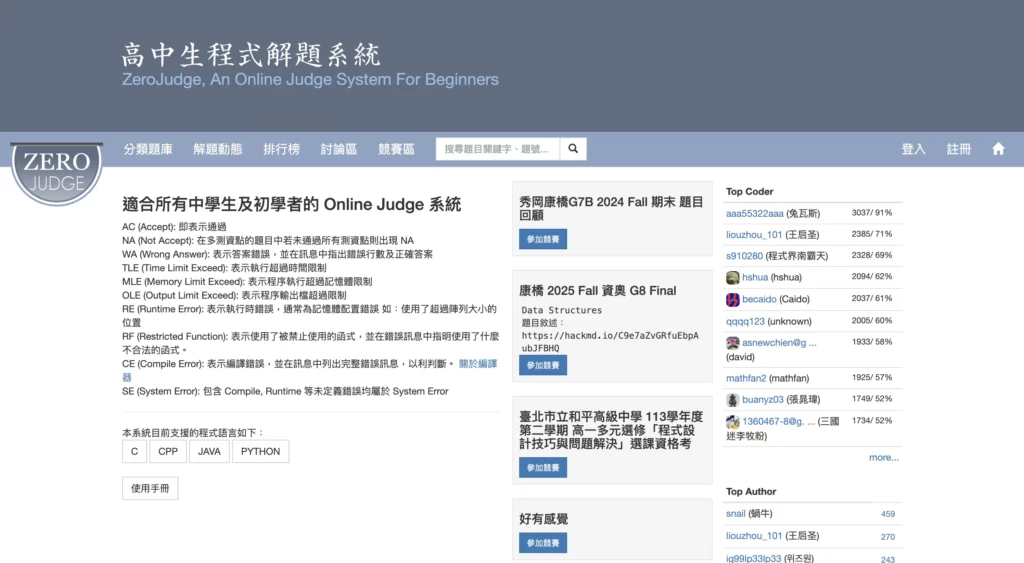Click 1360467-8@g's avatar icon
This screenshot has height=563, width=1024.
click(x=733, y=422)
